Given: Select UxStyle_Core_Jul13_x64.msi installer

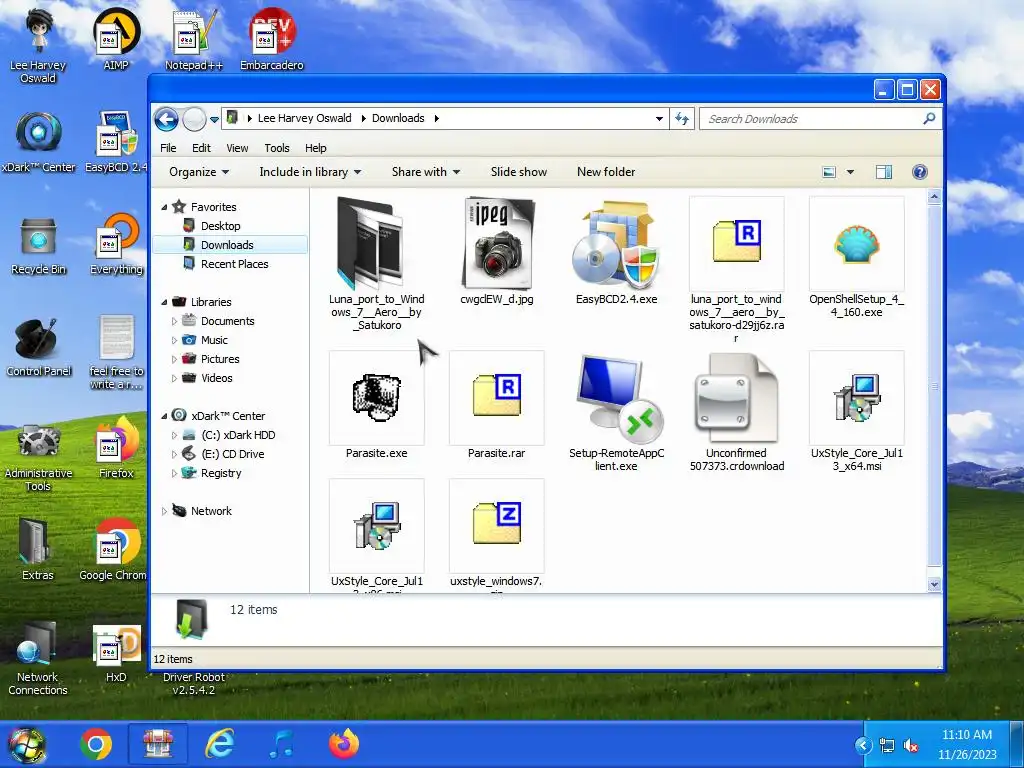Looking at the screenshot, I should pyautogui.click(x=856, y=411).
